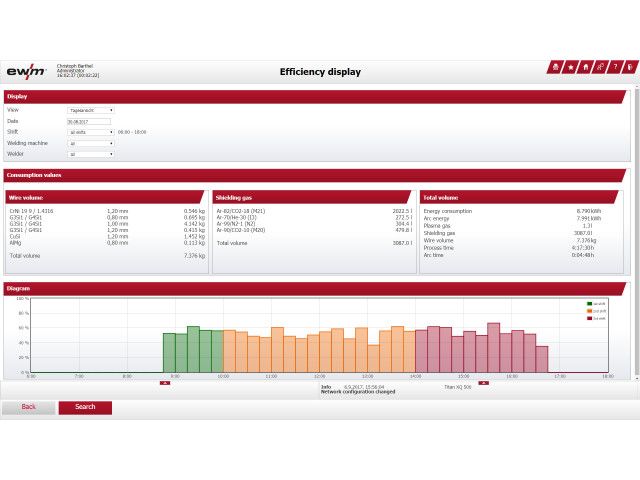Expand the Welder dropdown

tap(91, 154)
